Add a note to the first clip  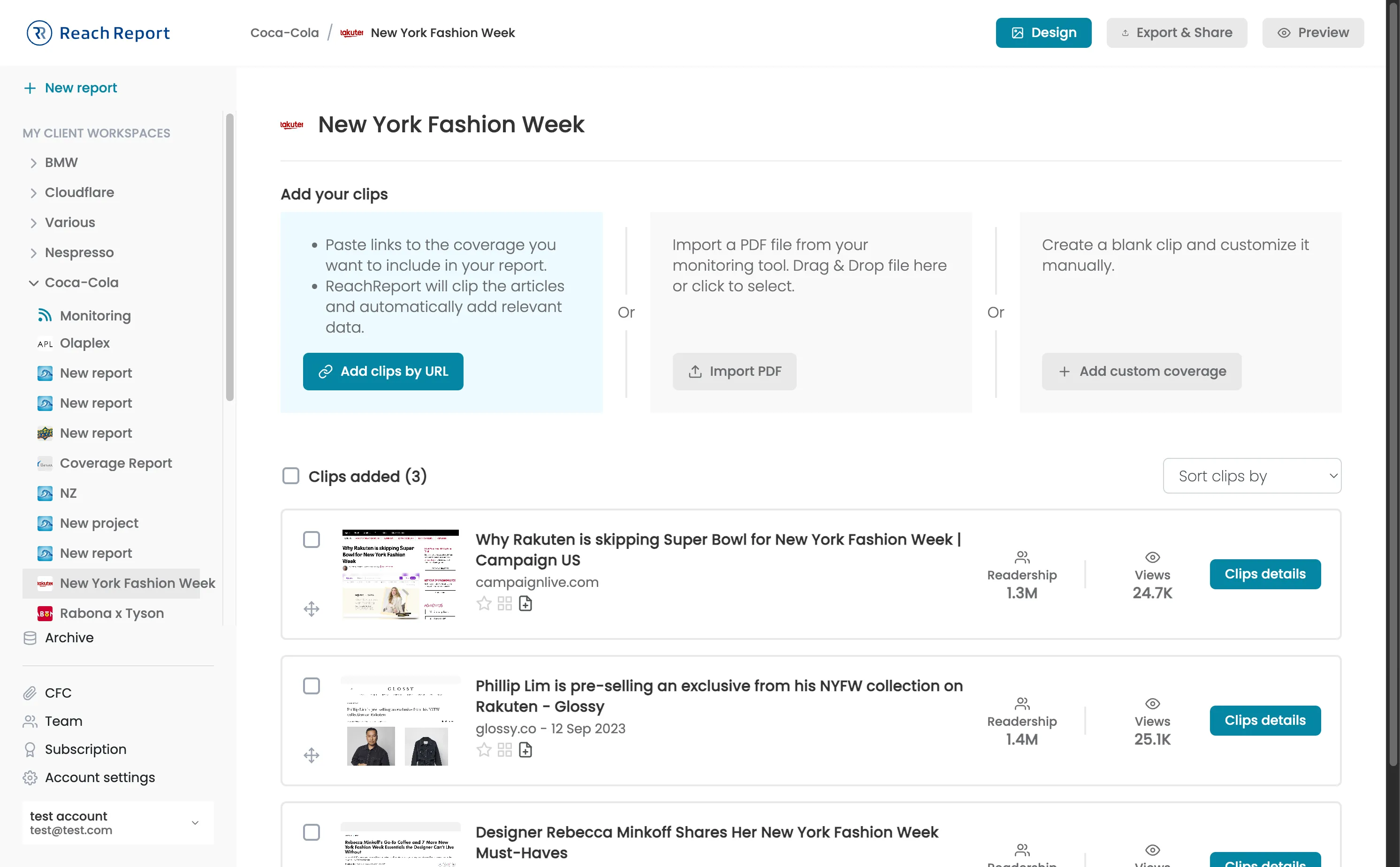tap(525, 603)
